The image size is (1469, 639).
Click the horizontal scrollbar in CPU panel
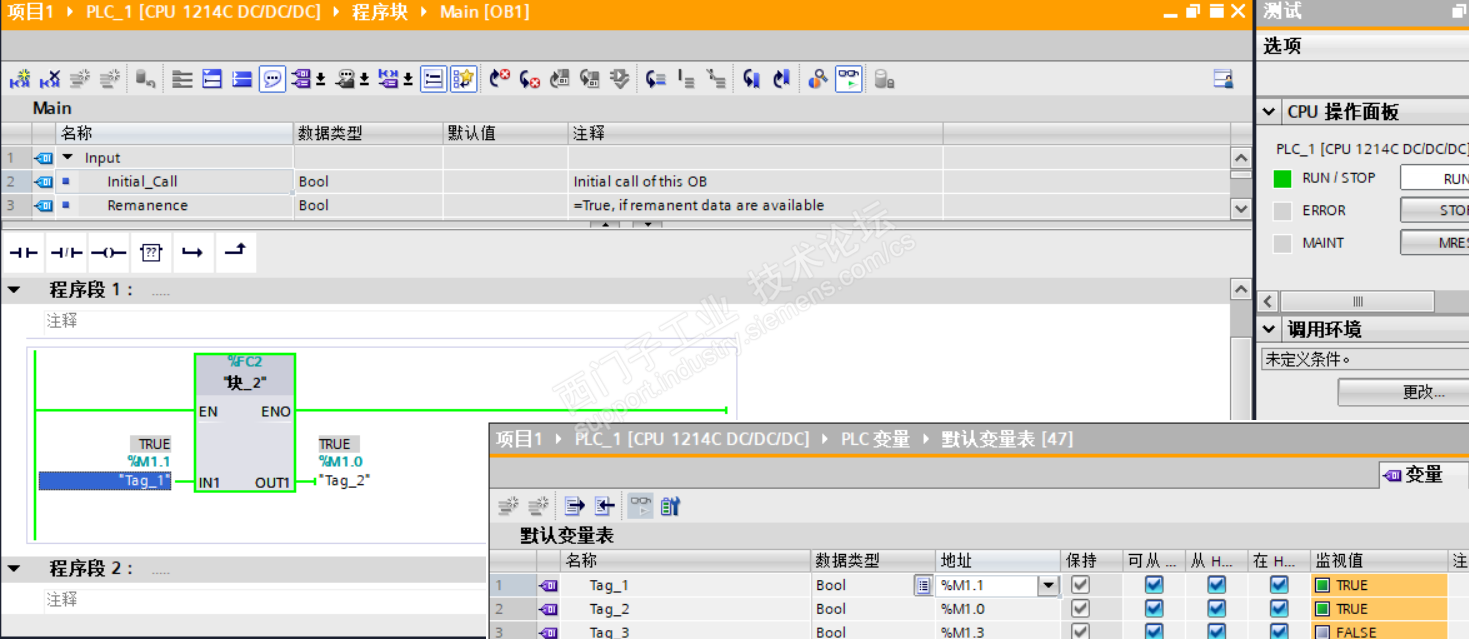pos(1357,301)
